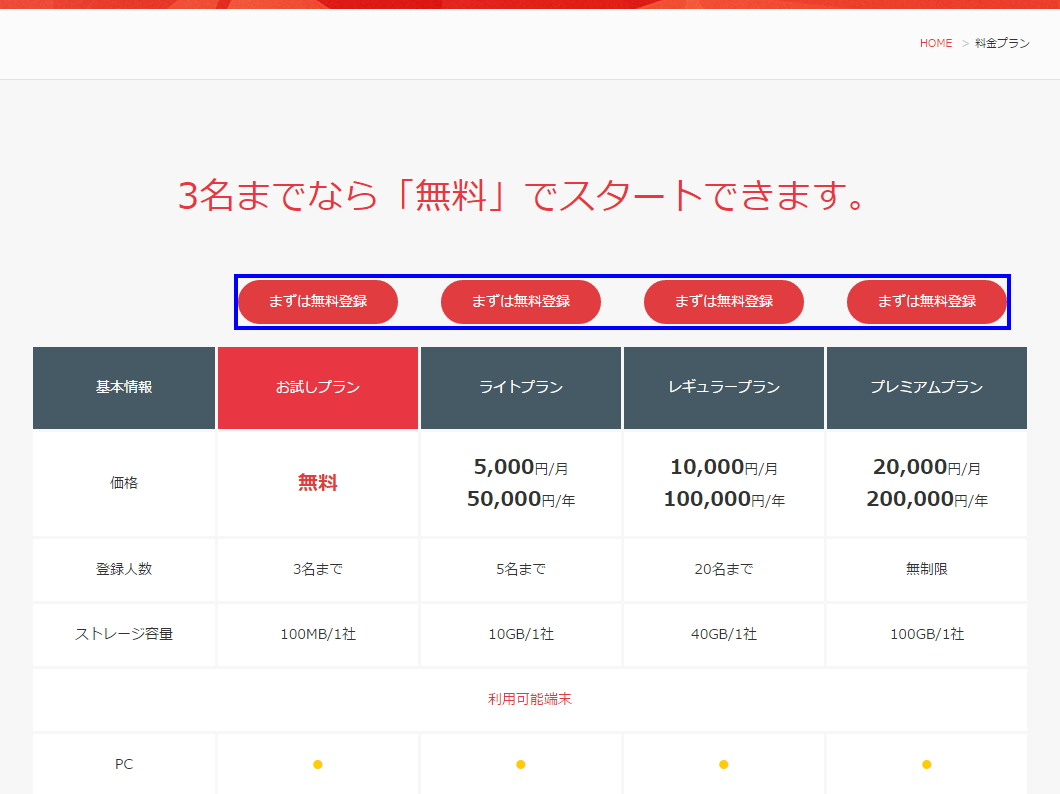Click the 20,000円/月 price
The height and width of the screenshot is (794, 1060).
(926, 467)
